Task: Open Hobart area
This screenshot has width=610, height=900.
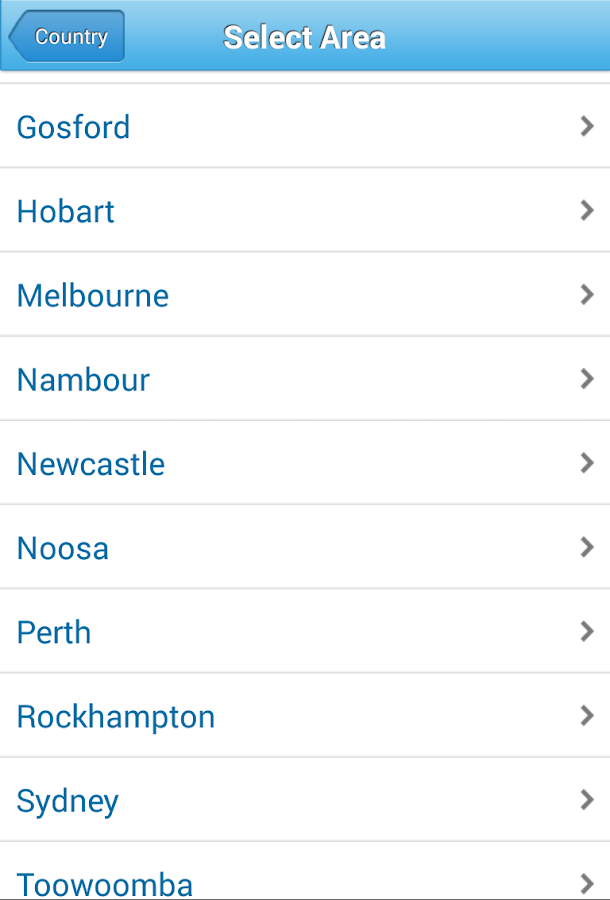Action: click(66, 211)
